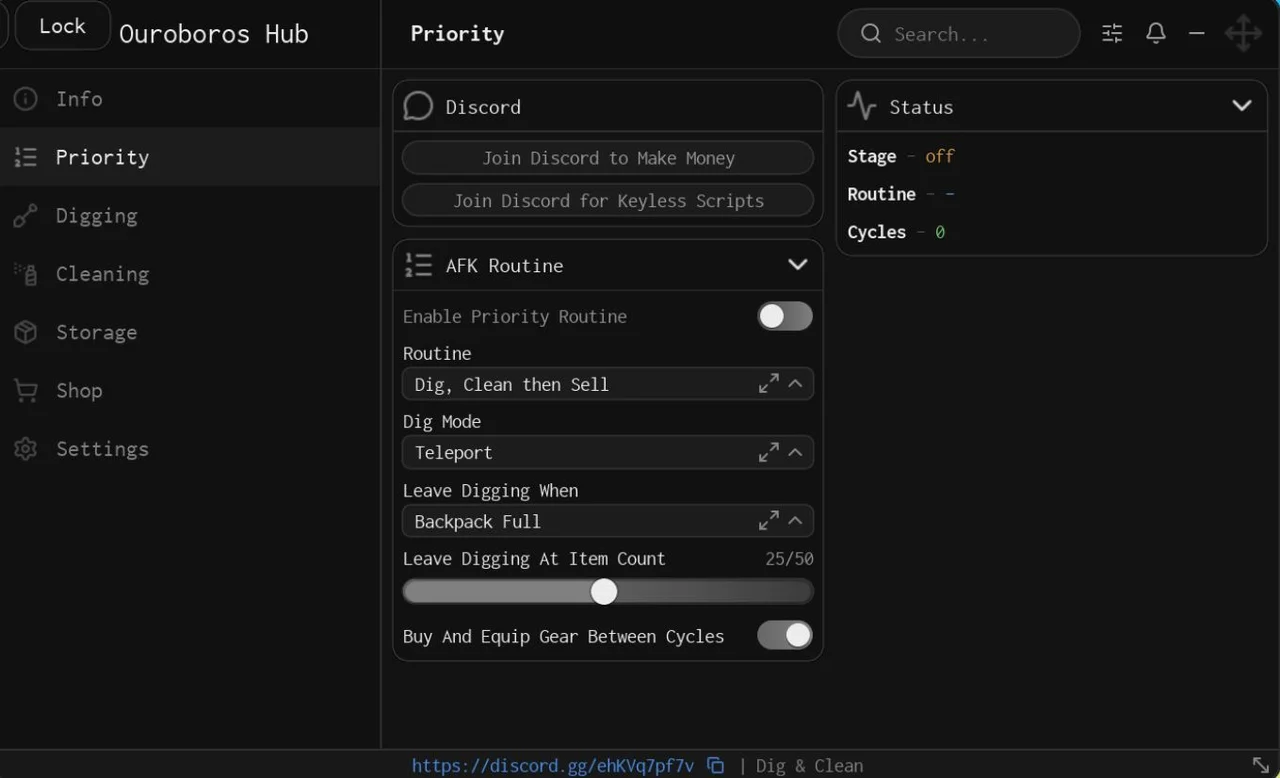Click the search magnifier icon
The image size is (1280, 778).
click(871, 34)
